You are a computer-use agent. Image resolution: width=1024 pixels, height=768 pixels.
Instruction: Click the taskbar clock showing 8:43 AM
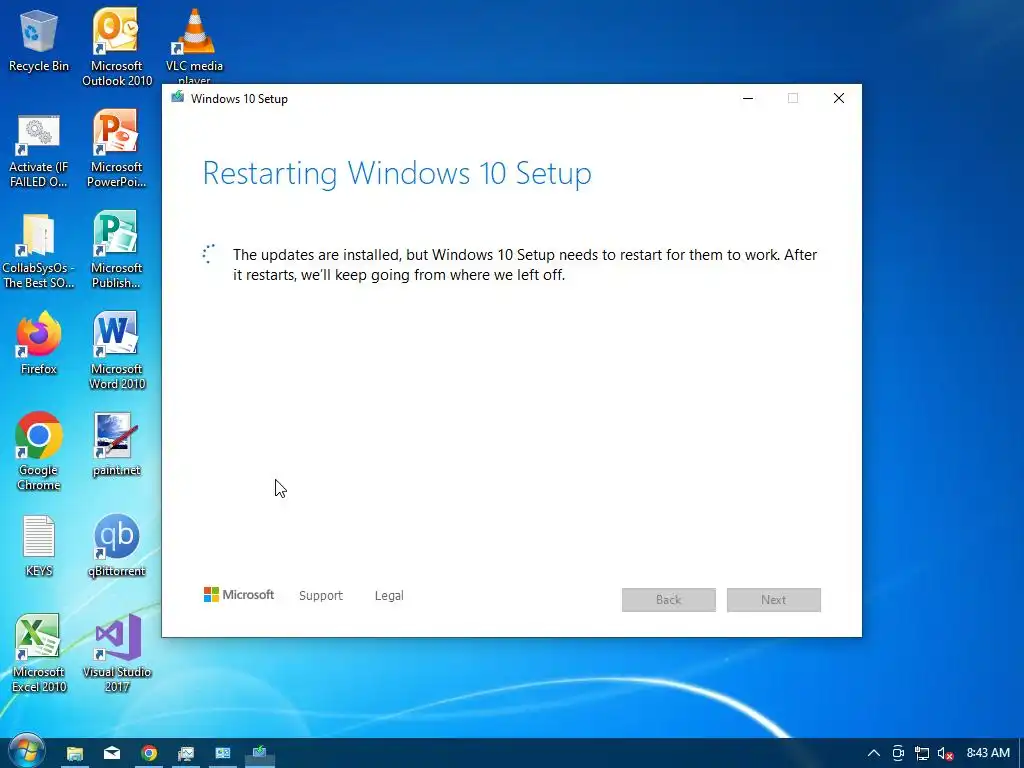[987, 753]
